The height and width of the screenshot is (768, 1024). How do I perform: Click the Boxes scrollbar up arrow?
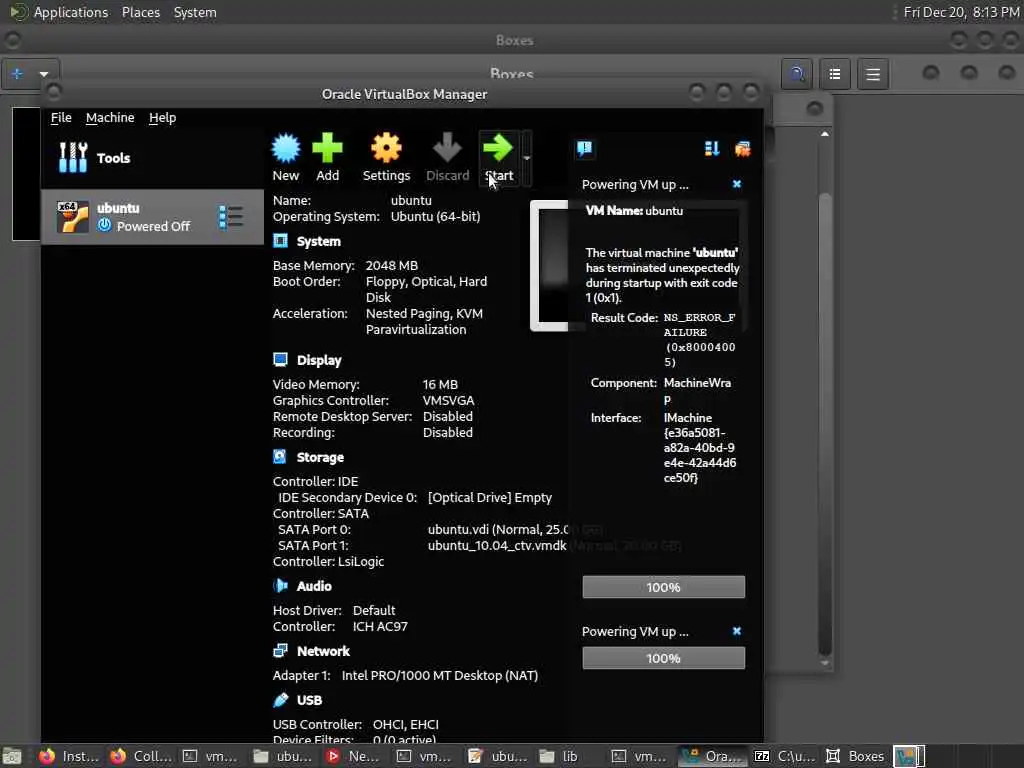point(825,134)
